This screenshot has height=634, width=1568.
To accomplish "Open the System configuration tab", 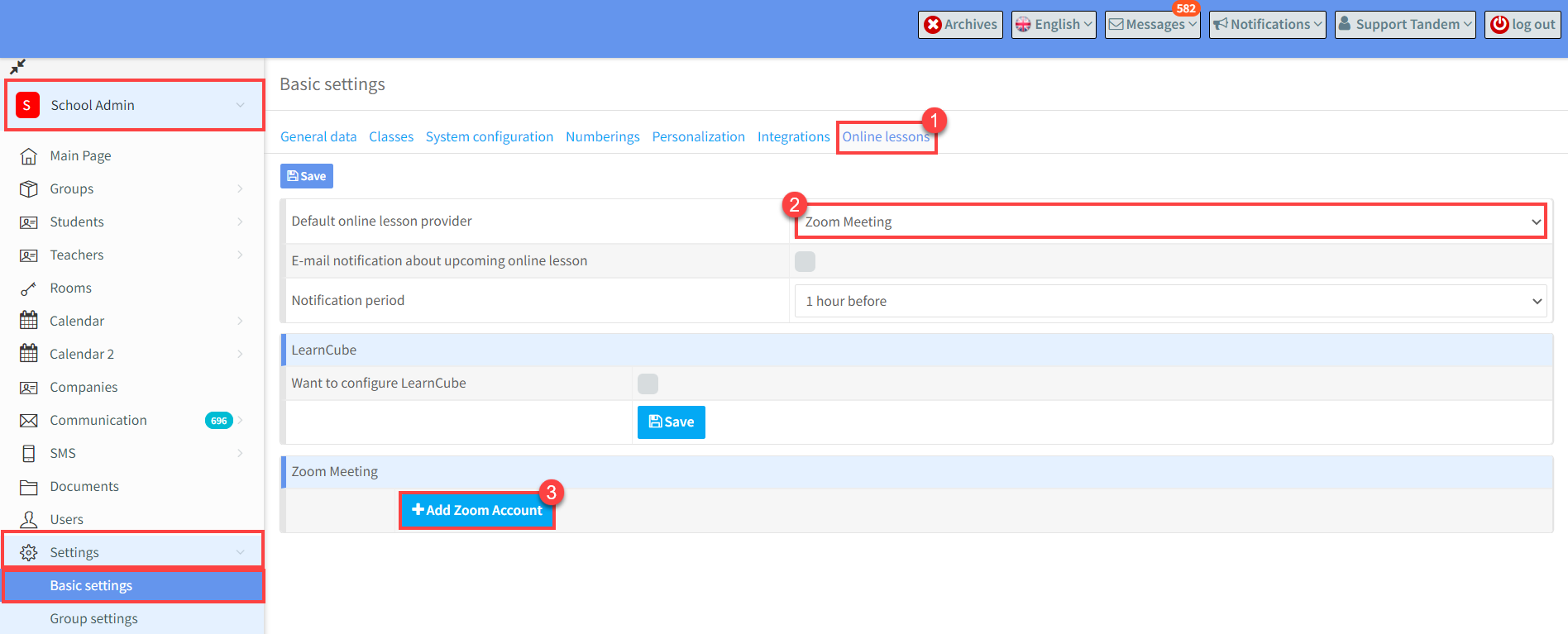I will pos(489,137).
